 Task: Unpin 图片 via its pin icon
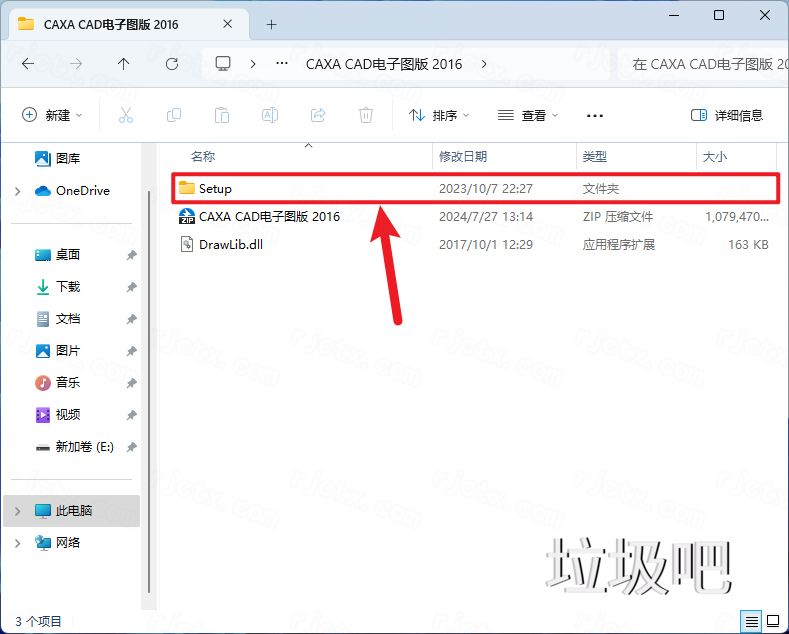(131, 351)
